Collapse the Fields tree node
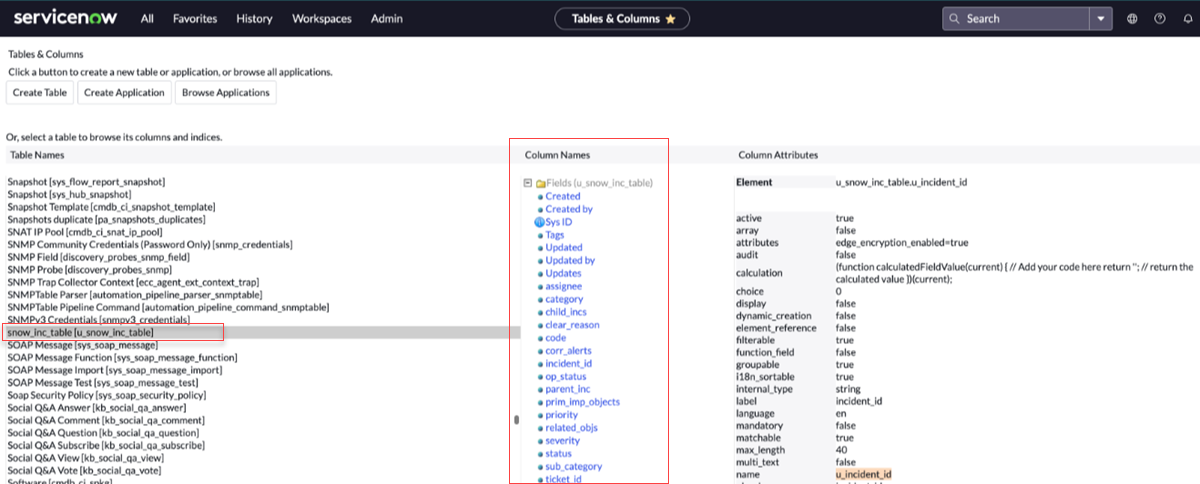 tap(527, 184)
